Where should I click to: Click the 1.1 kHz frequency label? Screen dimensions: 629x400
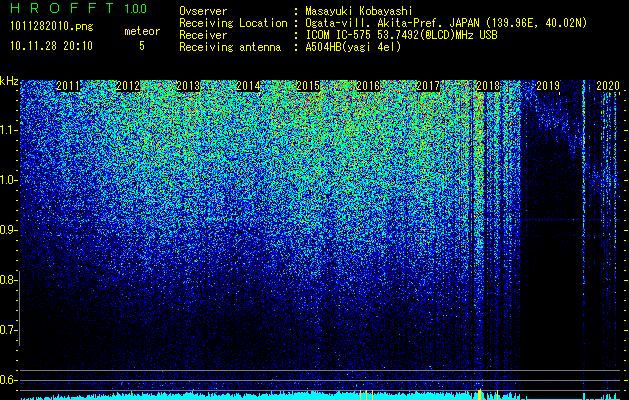[x=8, y=130]
